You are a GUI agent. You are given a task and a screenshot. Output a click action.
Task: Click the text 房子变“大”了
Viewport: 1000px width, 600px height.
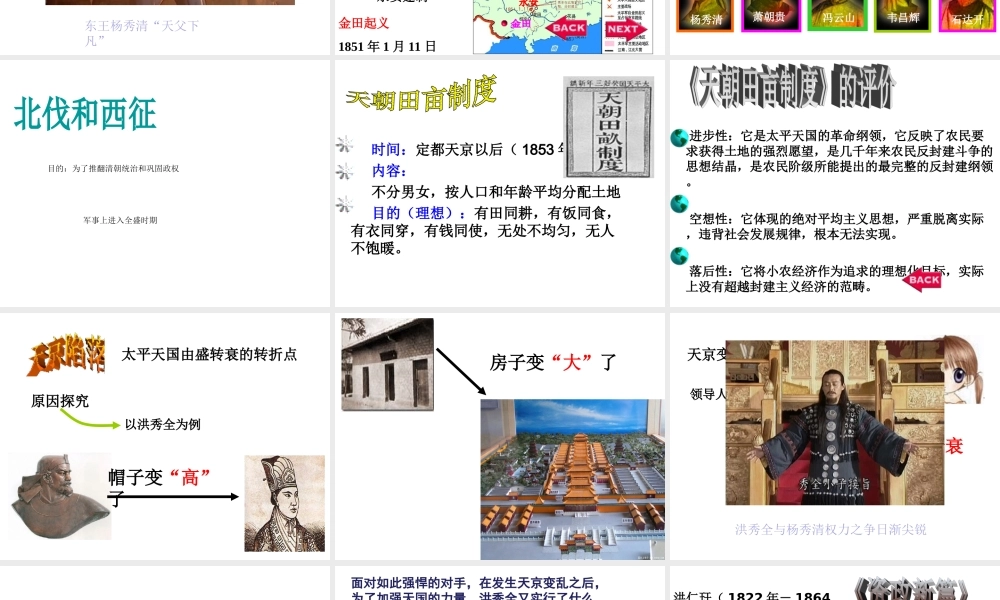(553, 362)
